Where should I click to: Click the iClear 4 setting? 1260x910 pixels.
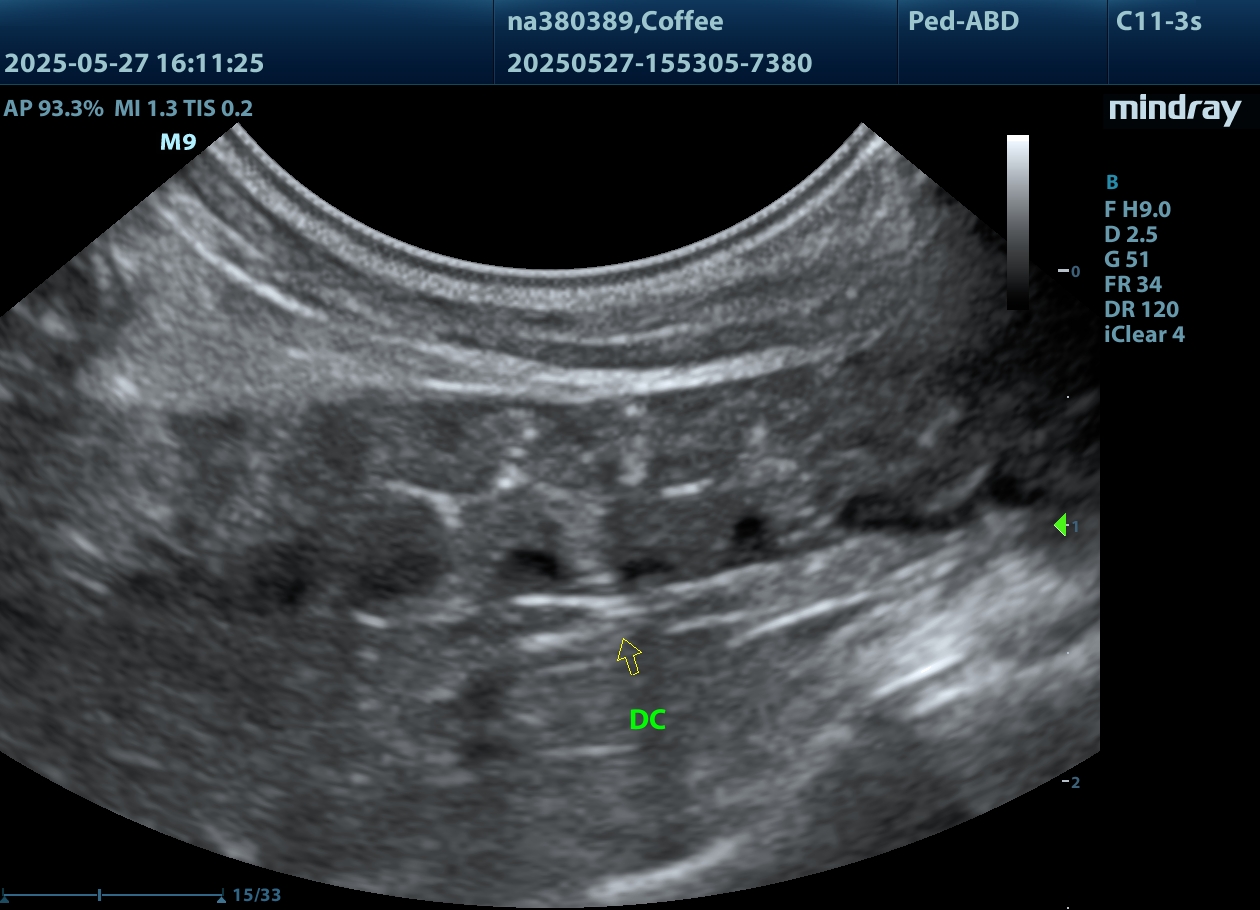[x=1144, y=334]
